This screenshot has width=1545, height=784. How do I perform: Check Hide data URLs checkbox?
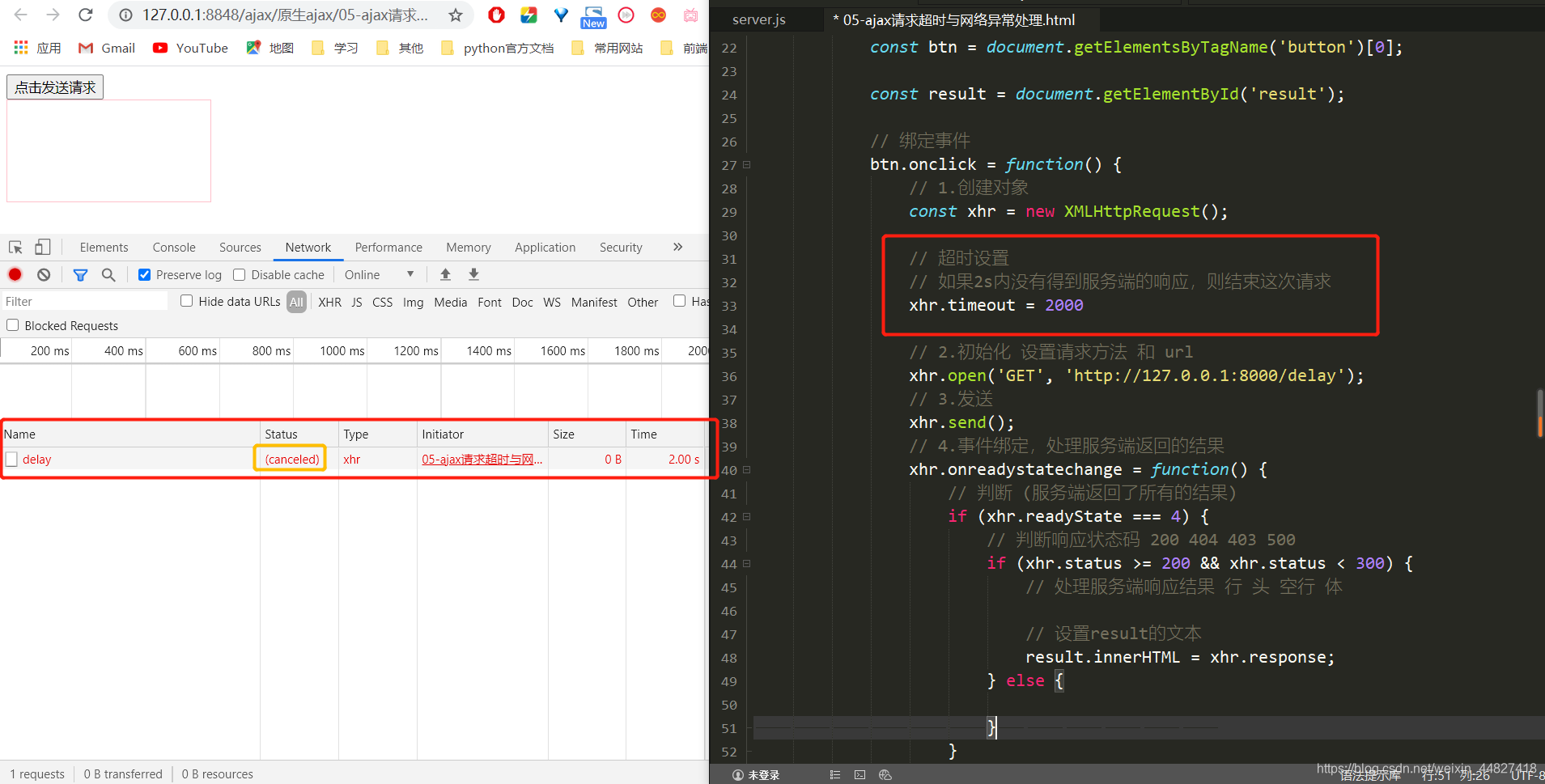[186, 301]
